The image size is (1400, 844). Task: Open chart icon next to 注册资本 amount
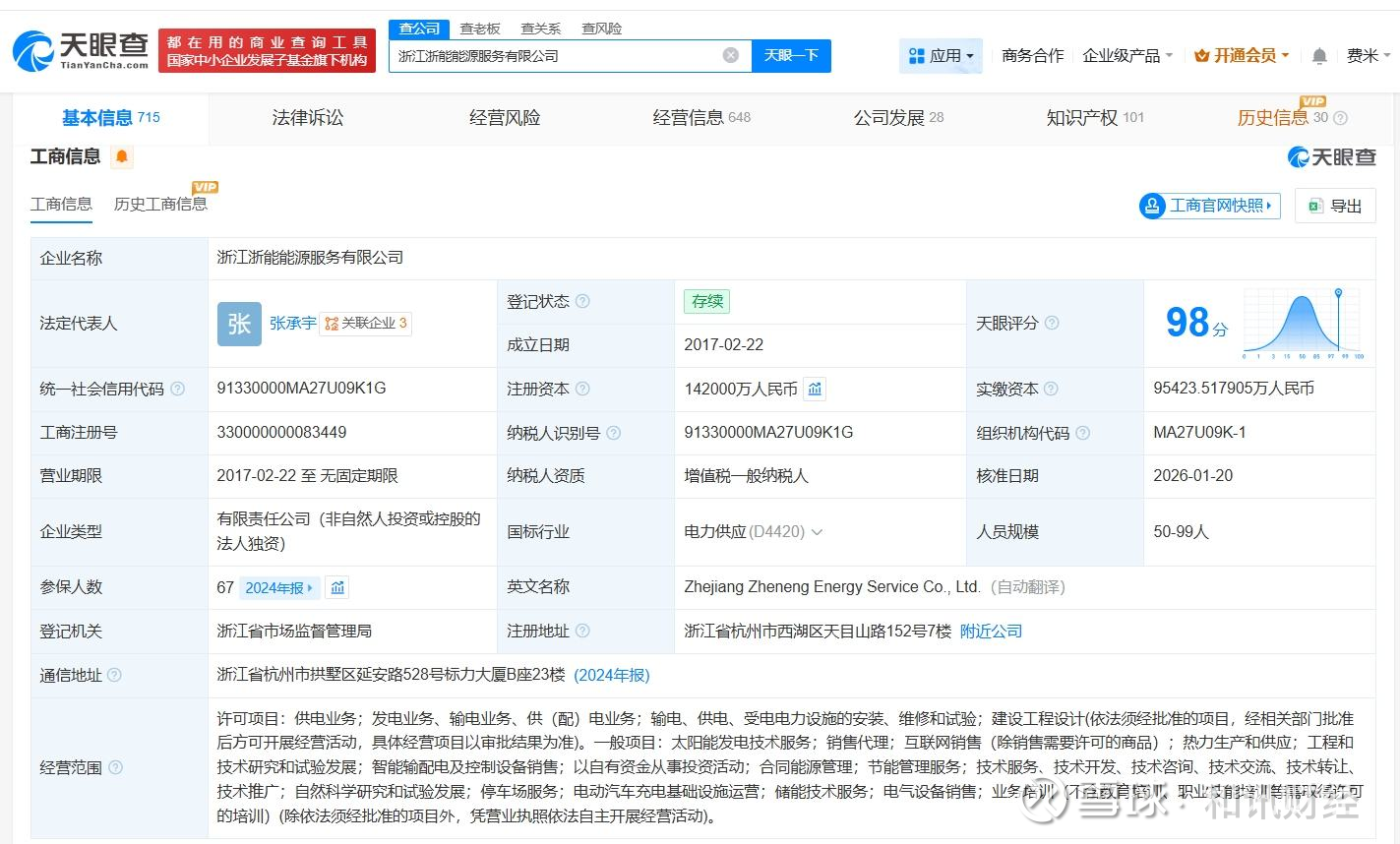coord(815,390)
